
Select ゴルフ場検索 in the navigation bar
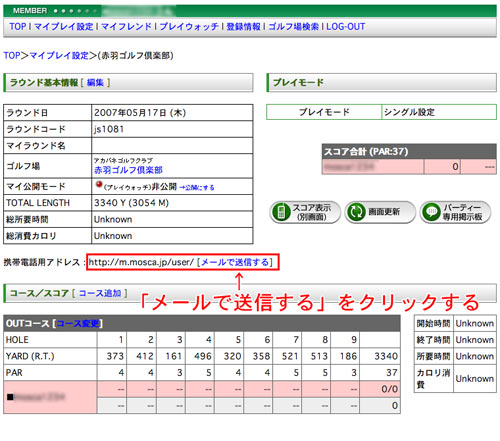(293, 27)
